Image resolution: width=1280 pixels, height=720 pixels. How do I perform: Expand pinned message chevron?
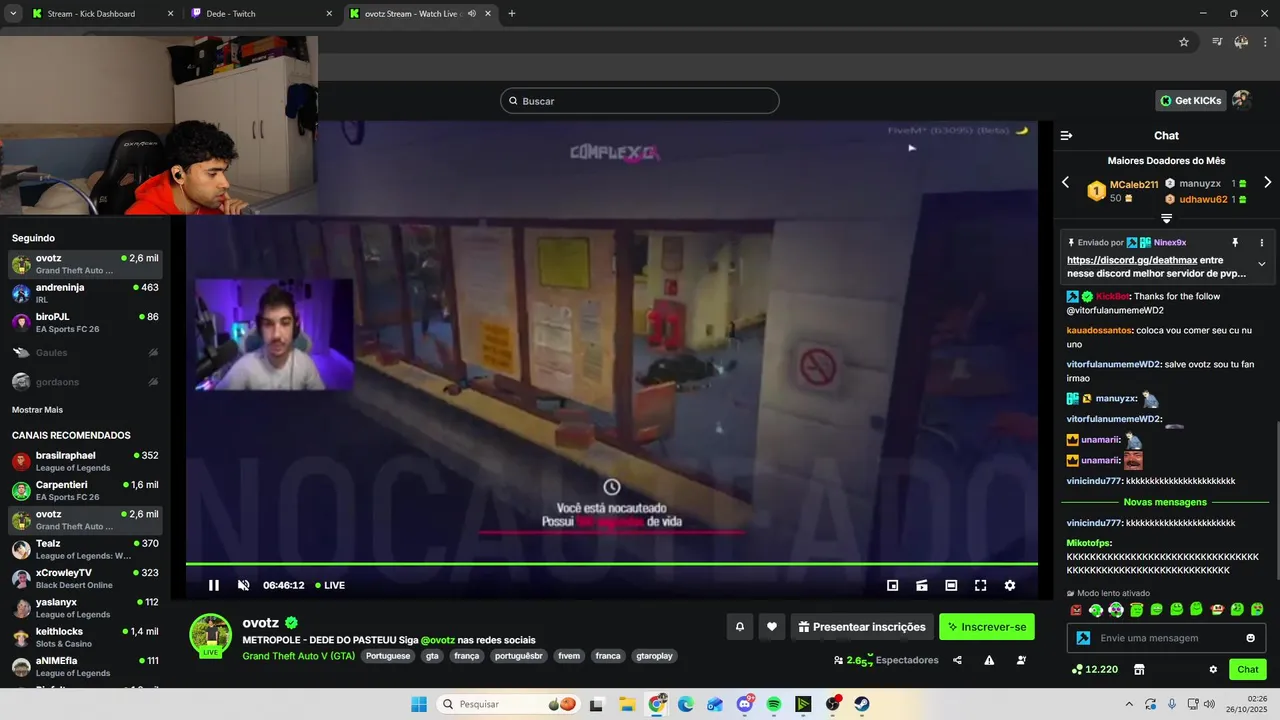click(1261, 264)
